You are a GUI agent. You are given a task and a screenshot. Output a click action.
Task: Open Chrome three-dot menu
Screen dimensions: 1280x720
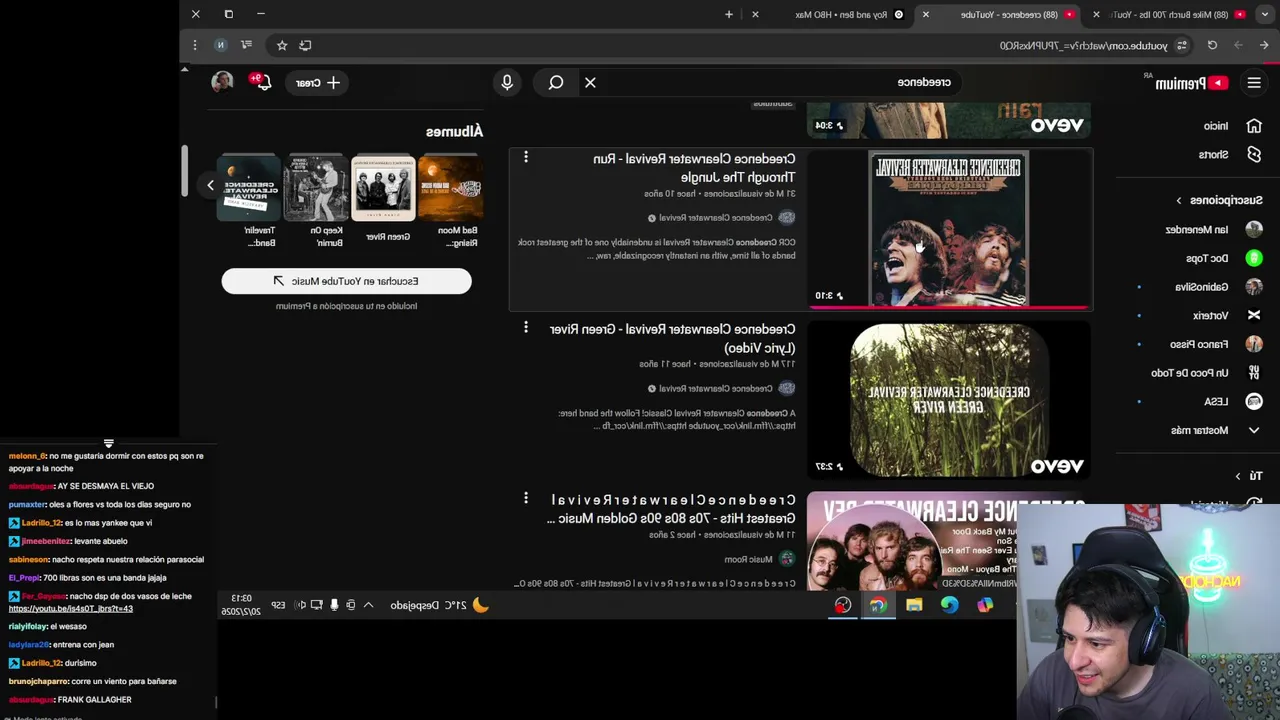click(196, 45)
